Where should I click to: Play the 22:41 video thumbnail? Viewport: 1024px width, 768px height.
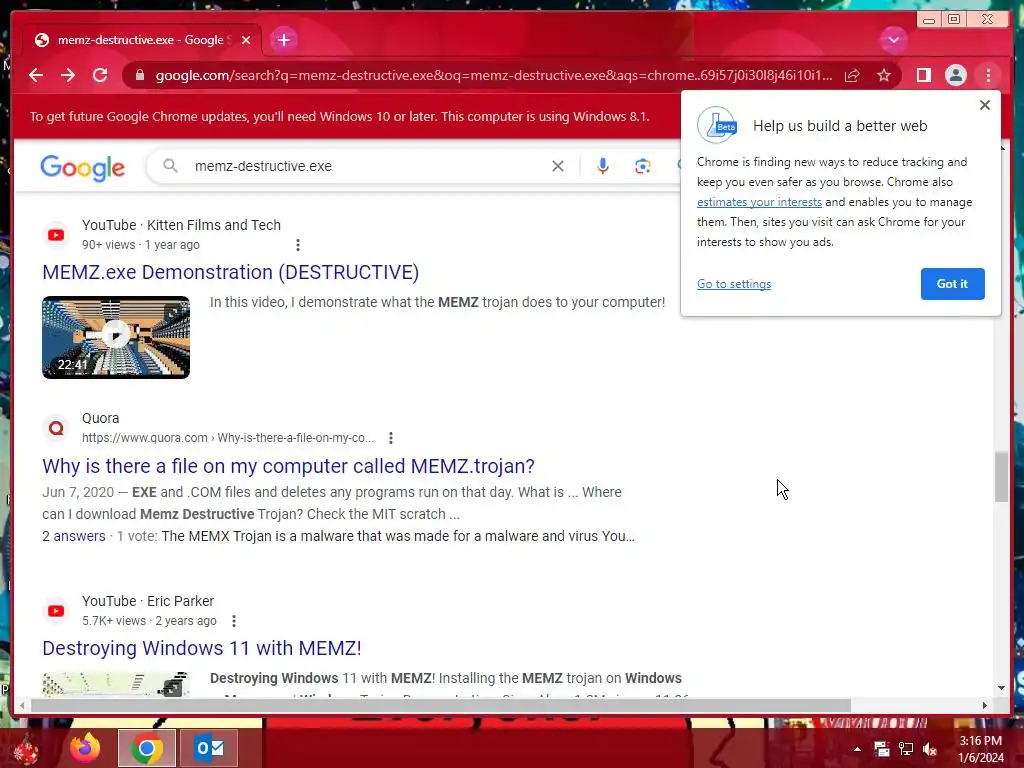pyautogui.click(x=116, y=337)
